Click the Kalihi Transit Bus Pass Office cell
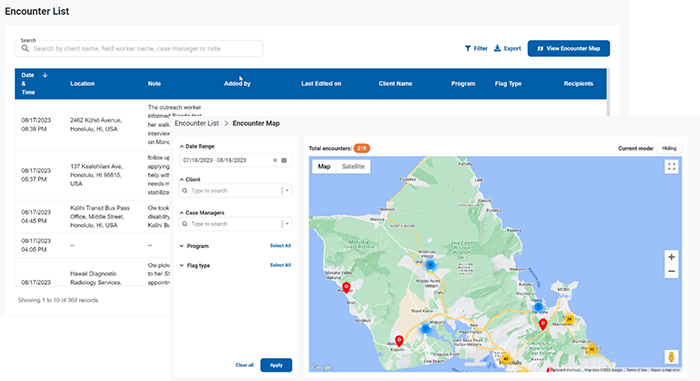The image size is (700, 381). [100, 217]
